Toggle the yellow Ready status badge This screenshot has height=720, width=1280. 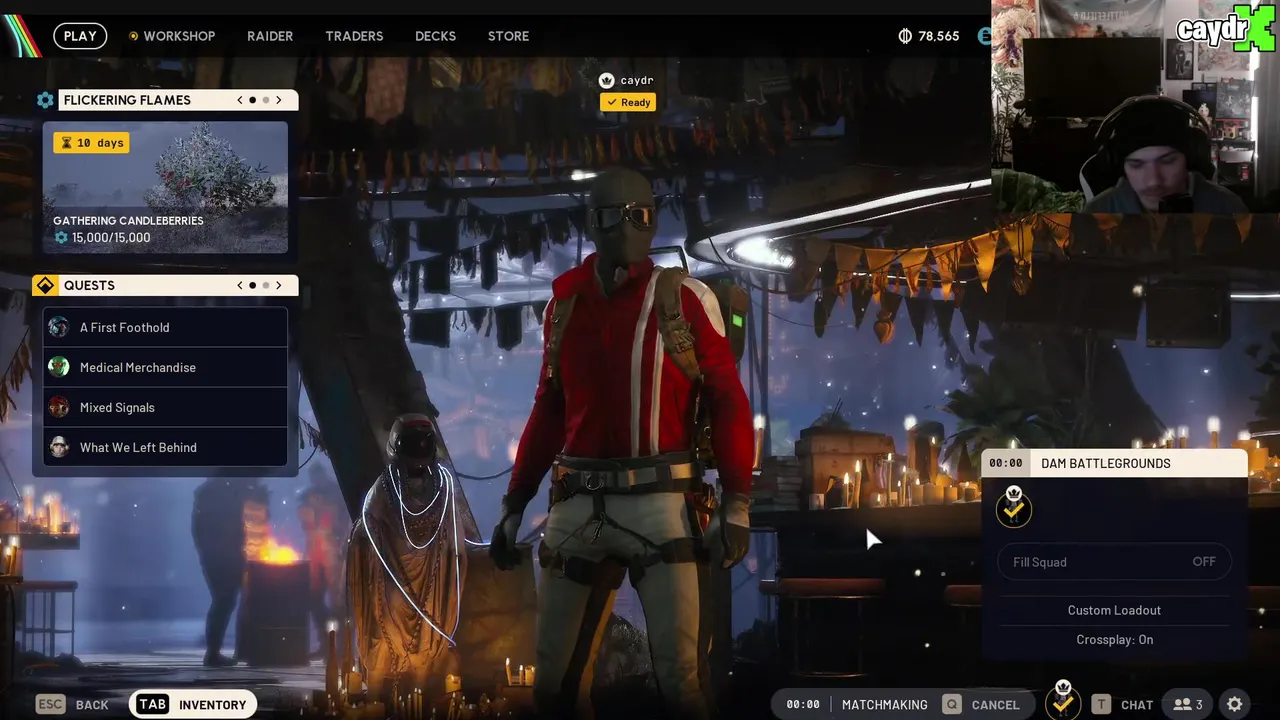coord(628,102)
